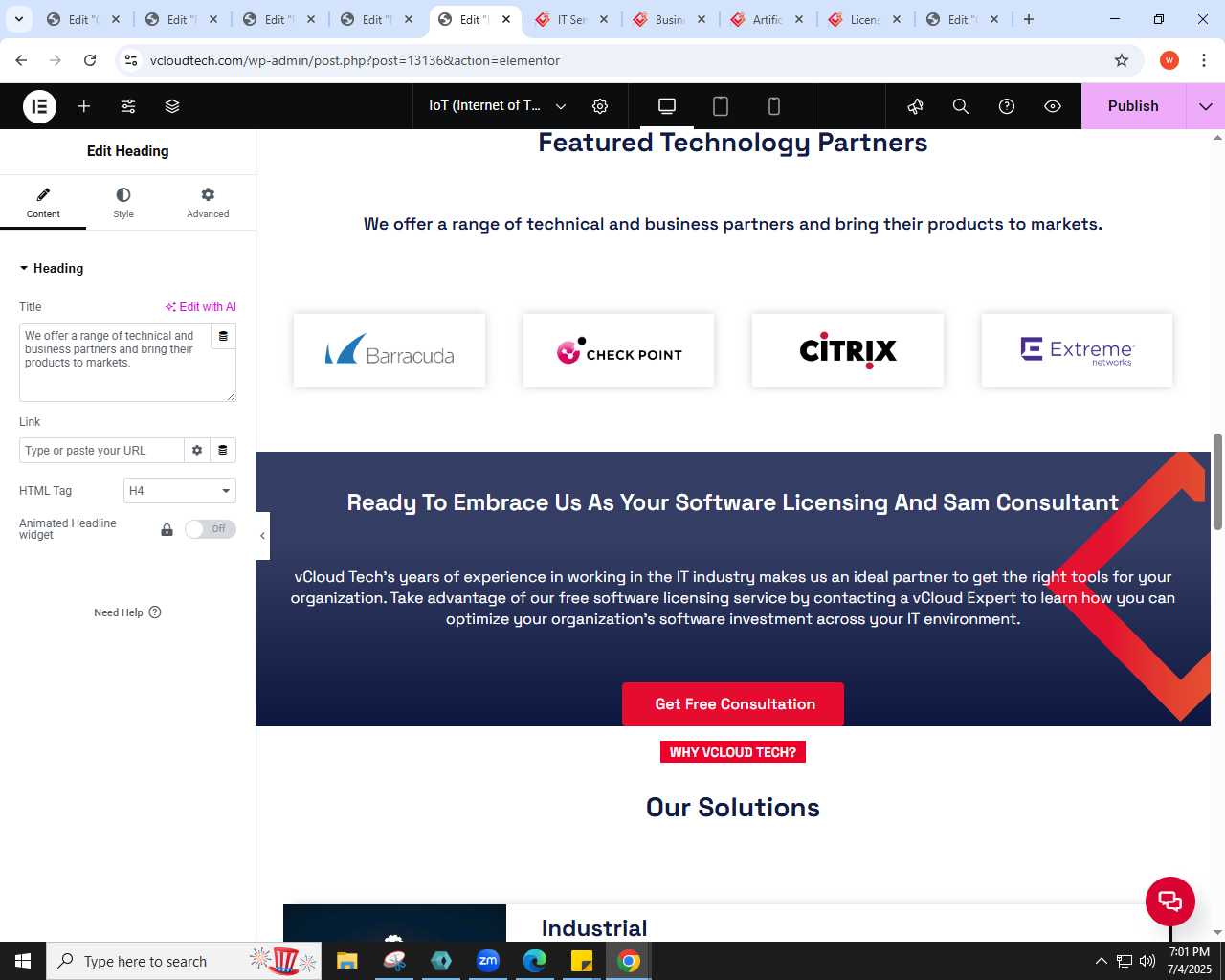Open File Explorer from taskbar
The image size is (1225, 980).
coord(347,961)
